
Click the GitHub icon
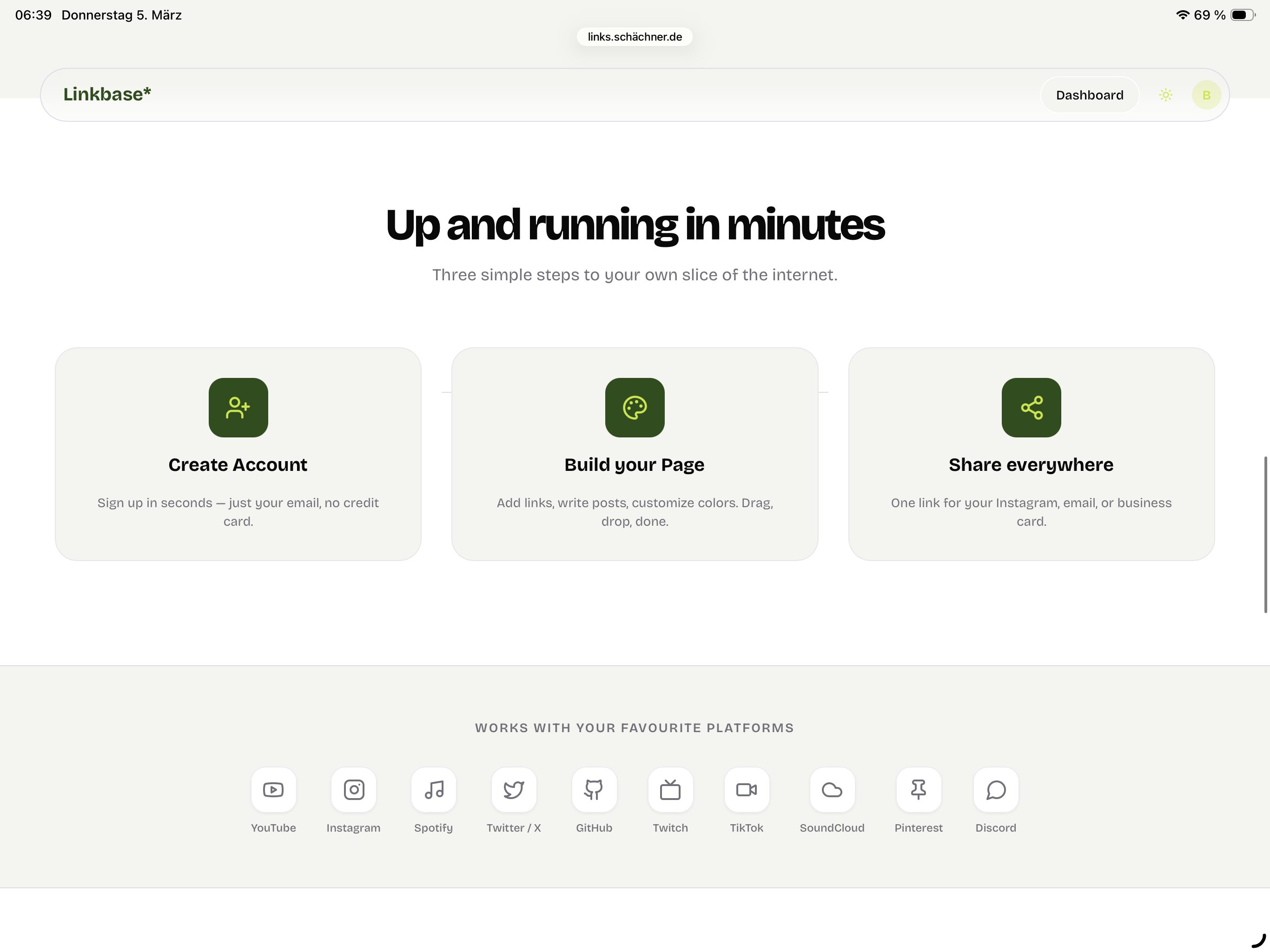tap(594, 790)
